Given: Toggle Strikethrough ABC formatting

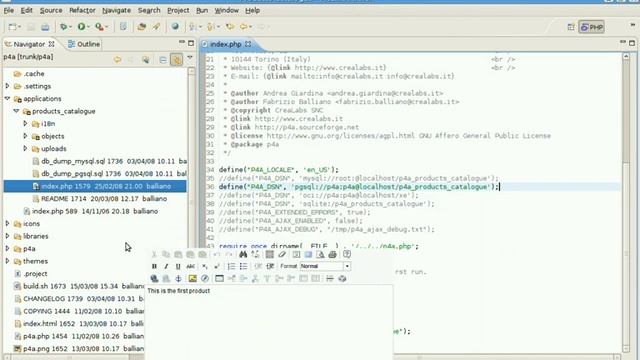Looking at the screenshot, I should [x=190, y=266].
